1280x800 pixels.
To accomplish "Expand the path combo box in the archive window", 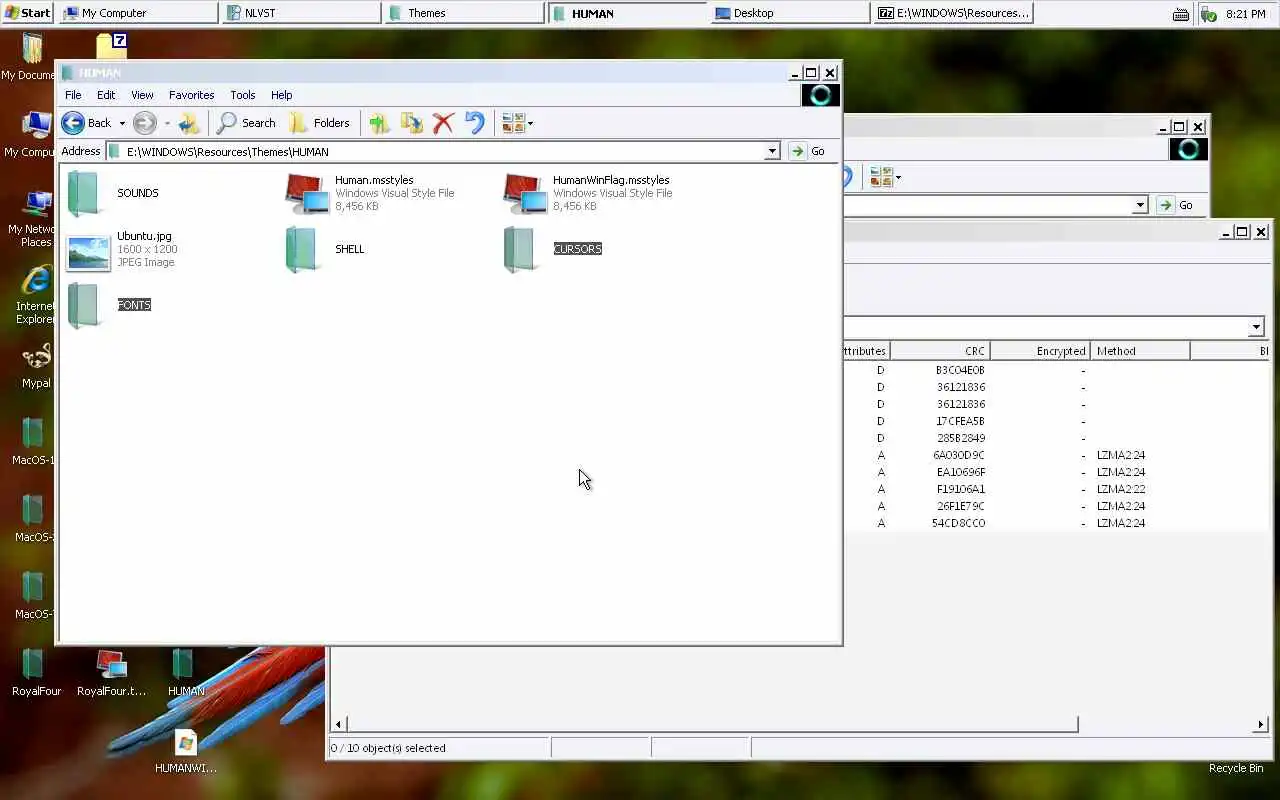I will (1256, 327).
